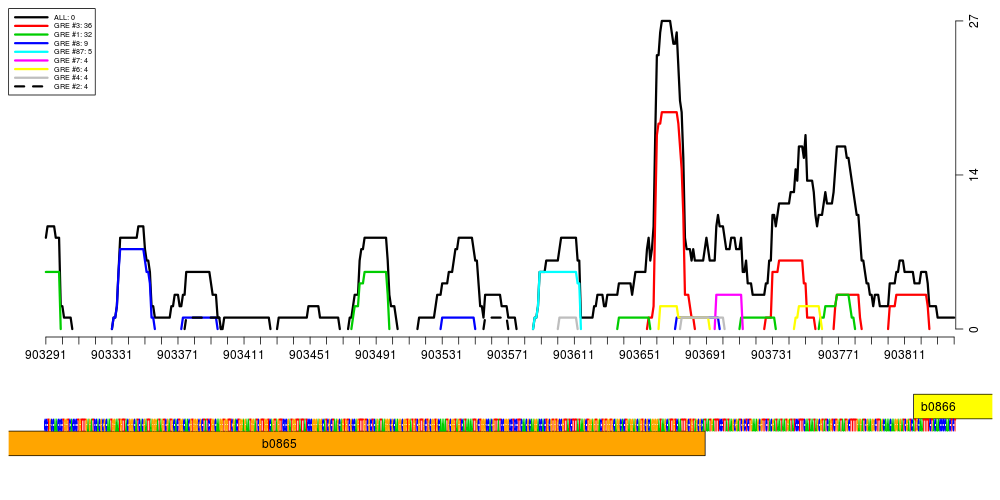Screen dimensions: 1000x500
Task: Click the yellow legend line
Action: coord(31,69)
